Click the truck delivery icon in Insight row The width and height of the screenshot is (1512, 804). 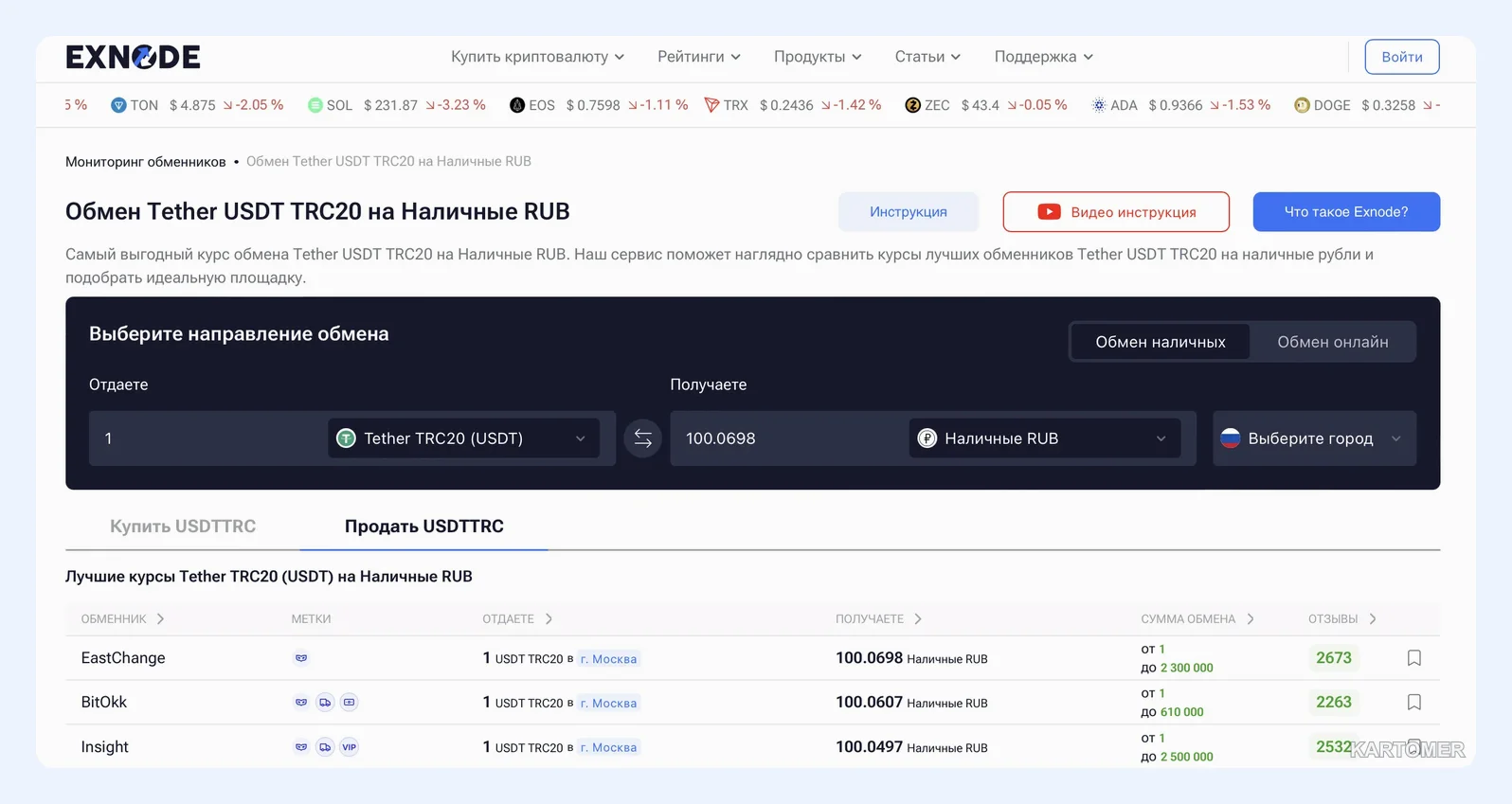[x=325, y=747]
